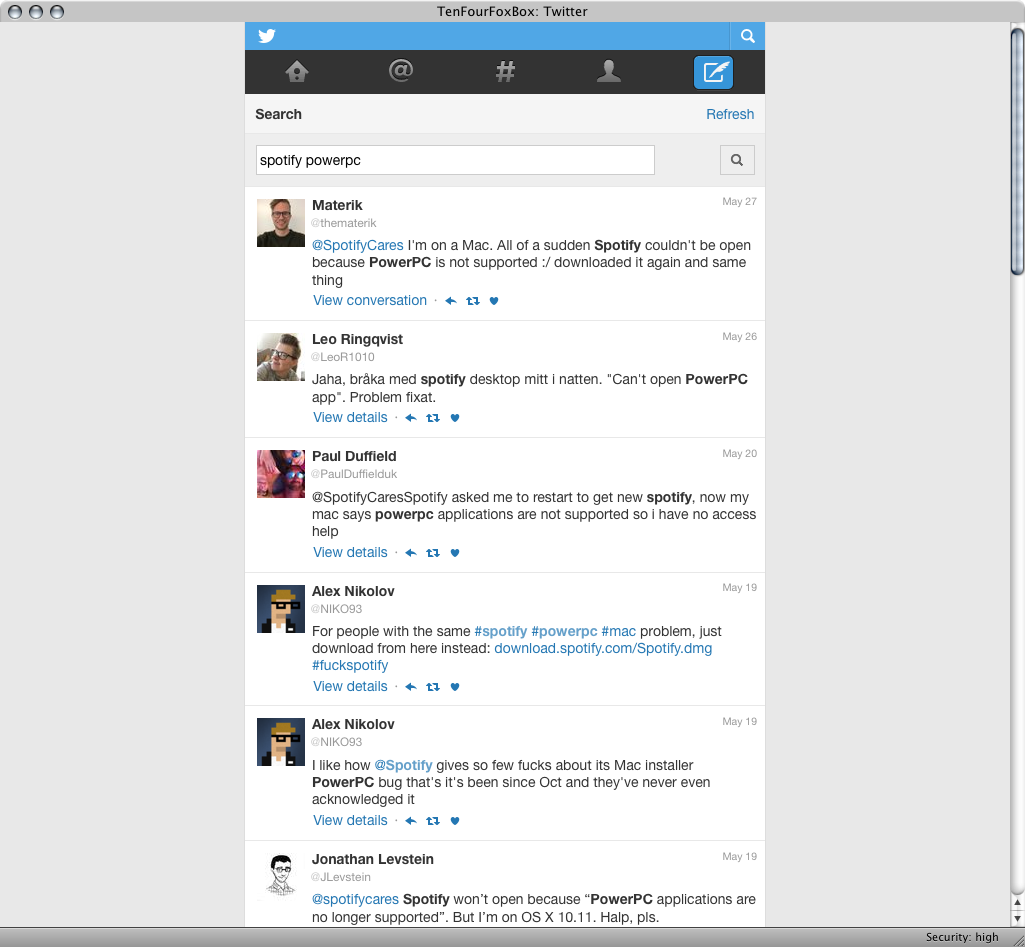Open Leo Ringqvist's name
This screenshot has height=947, width=1025.
[x=357, y=339]
